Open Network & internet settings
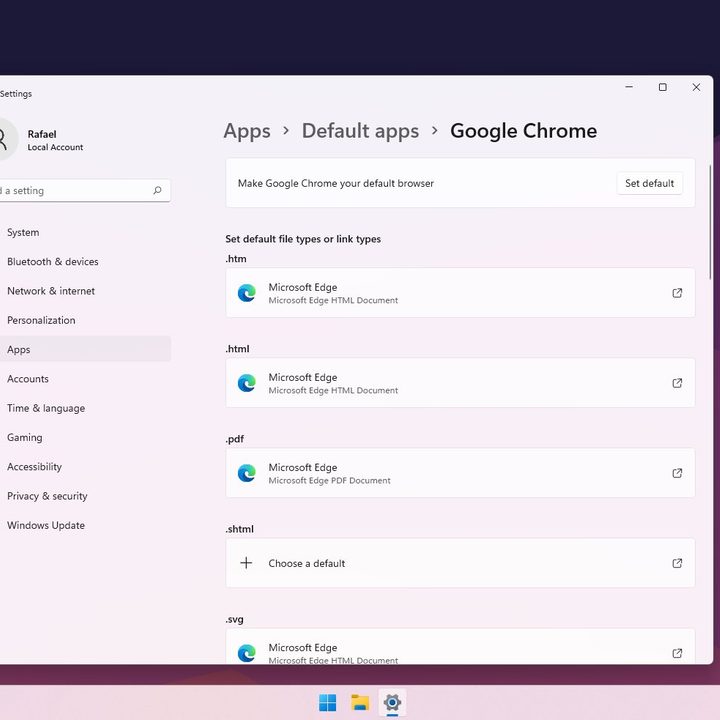 pos(85,291)
